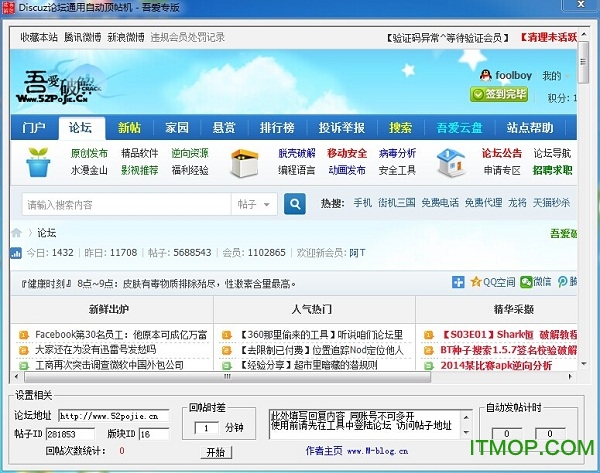Click the 版块ID input field
The image size is (600, 473).
[154, 434]
